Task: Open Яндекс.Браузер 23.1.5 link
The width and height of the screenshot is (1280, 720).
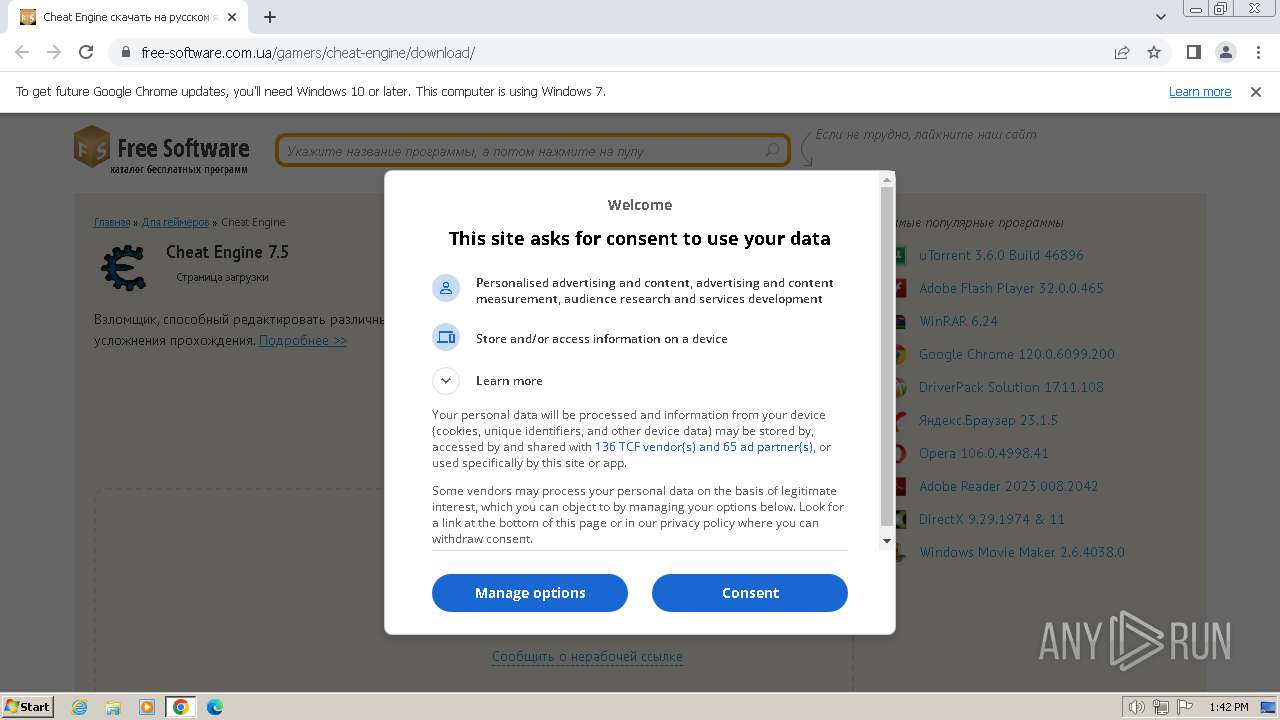Action: [988, 420]
